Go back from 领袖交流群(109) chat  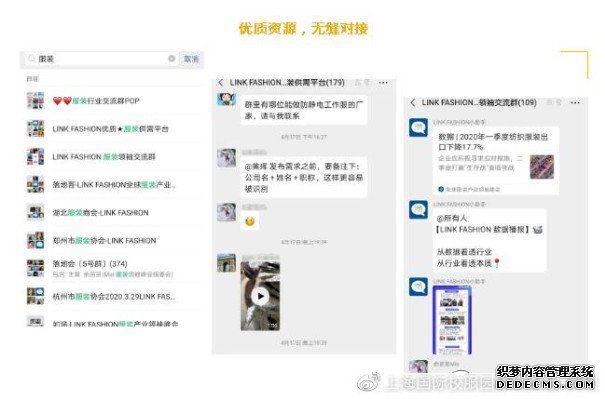(413, 103)
